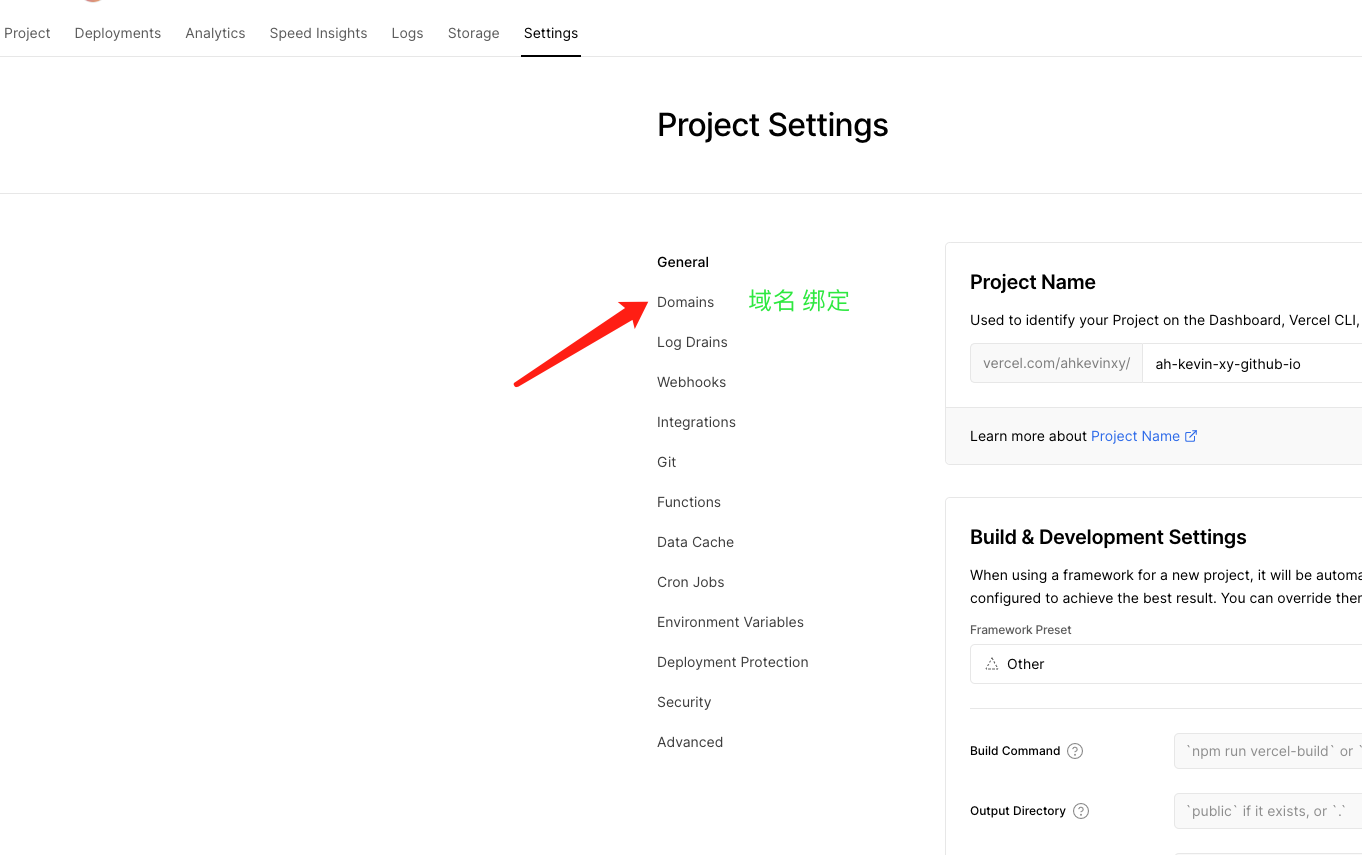Viewport: 1362px width, 855px height.
Task: Open Git settings section
Action: tap(667, 462)
